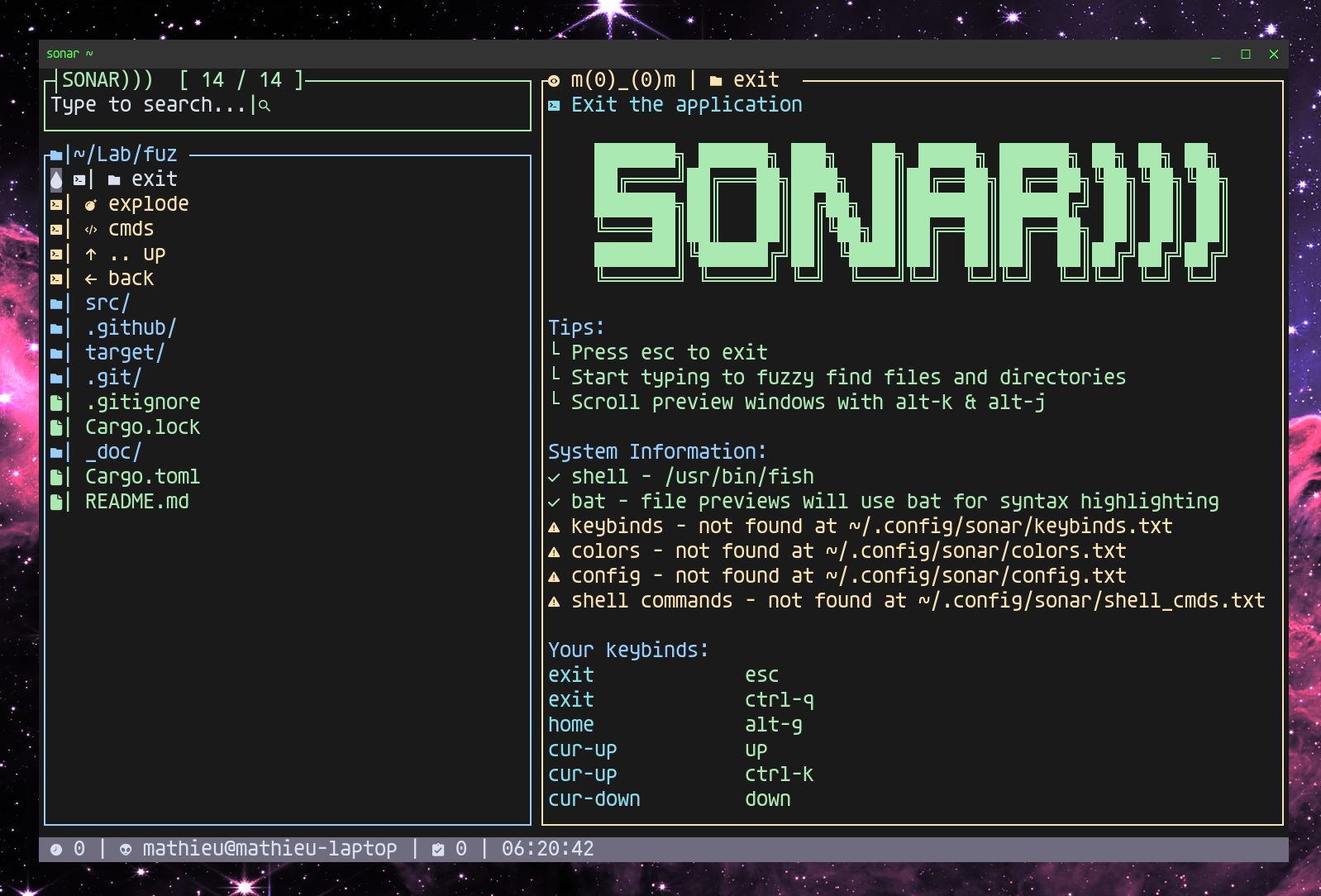The height and width of the screenshot is (896, 1321).
Task: Click the 'cur-down' keybind entry
Action: pyautogui.click(x=594, y=799)
